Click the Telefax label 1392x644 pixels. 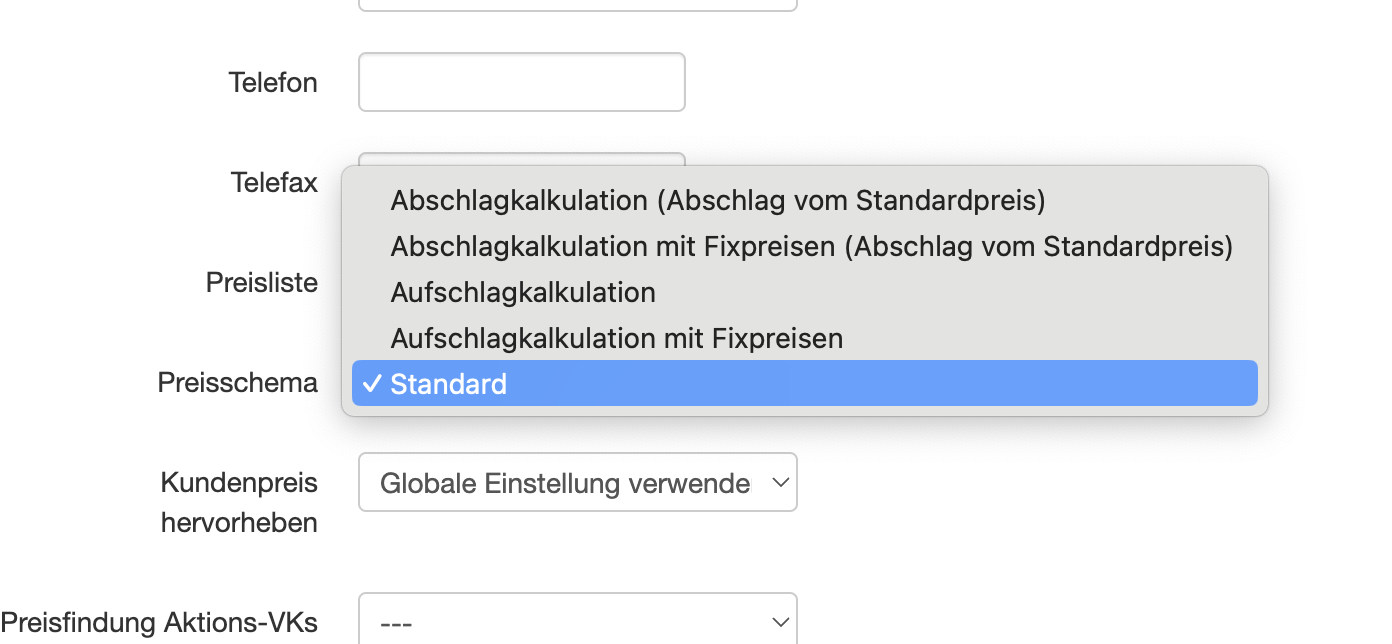pos(273,182)
